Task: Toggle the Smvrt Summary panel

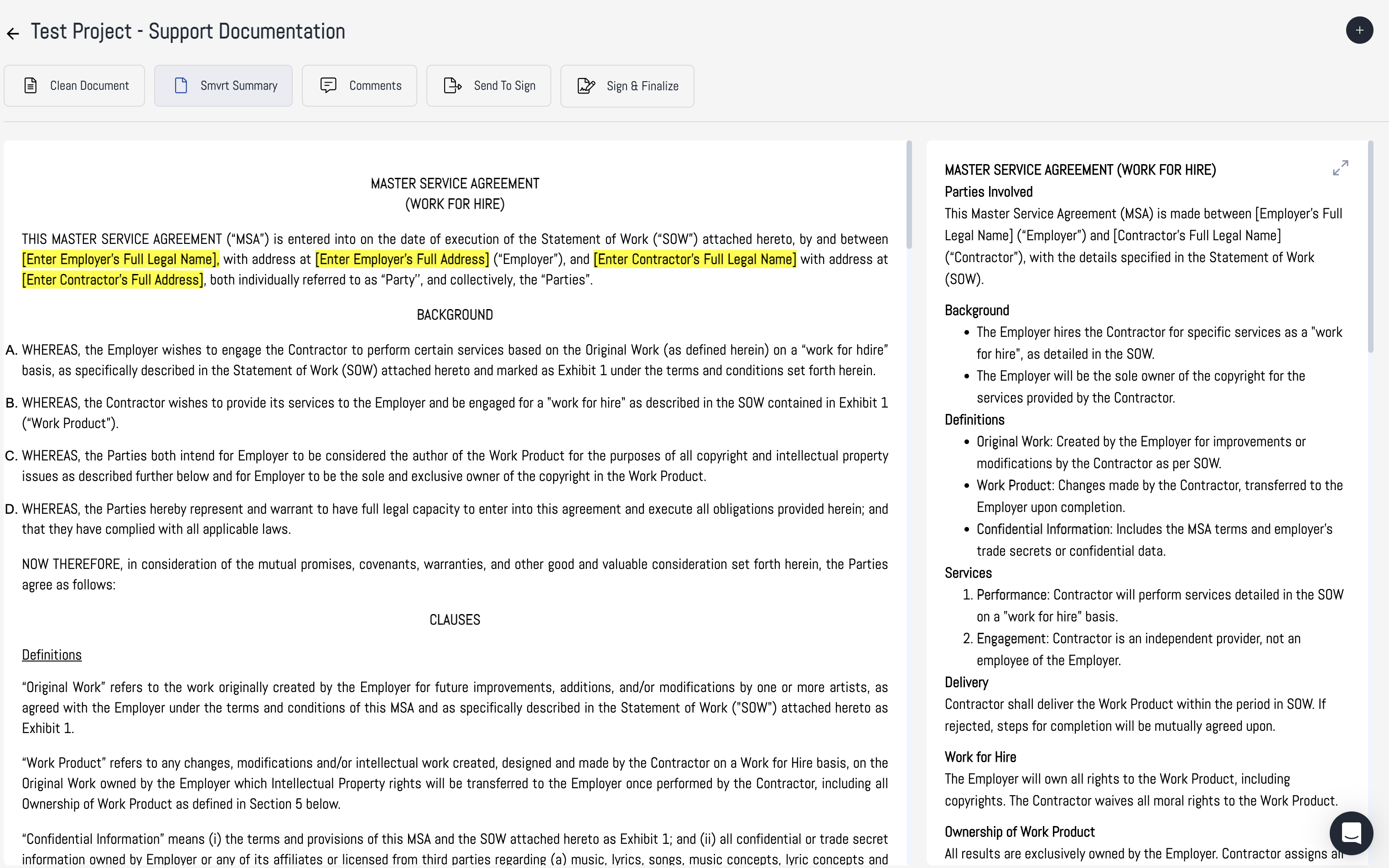Action: [223, 86]
